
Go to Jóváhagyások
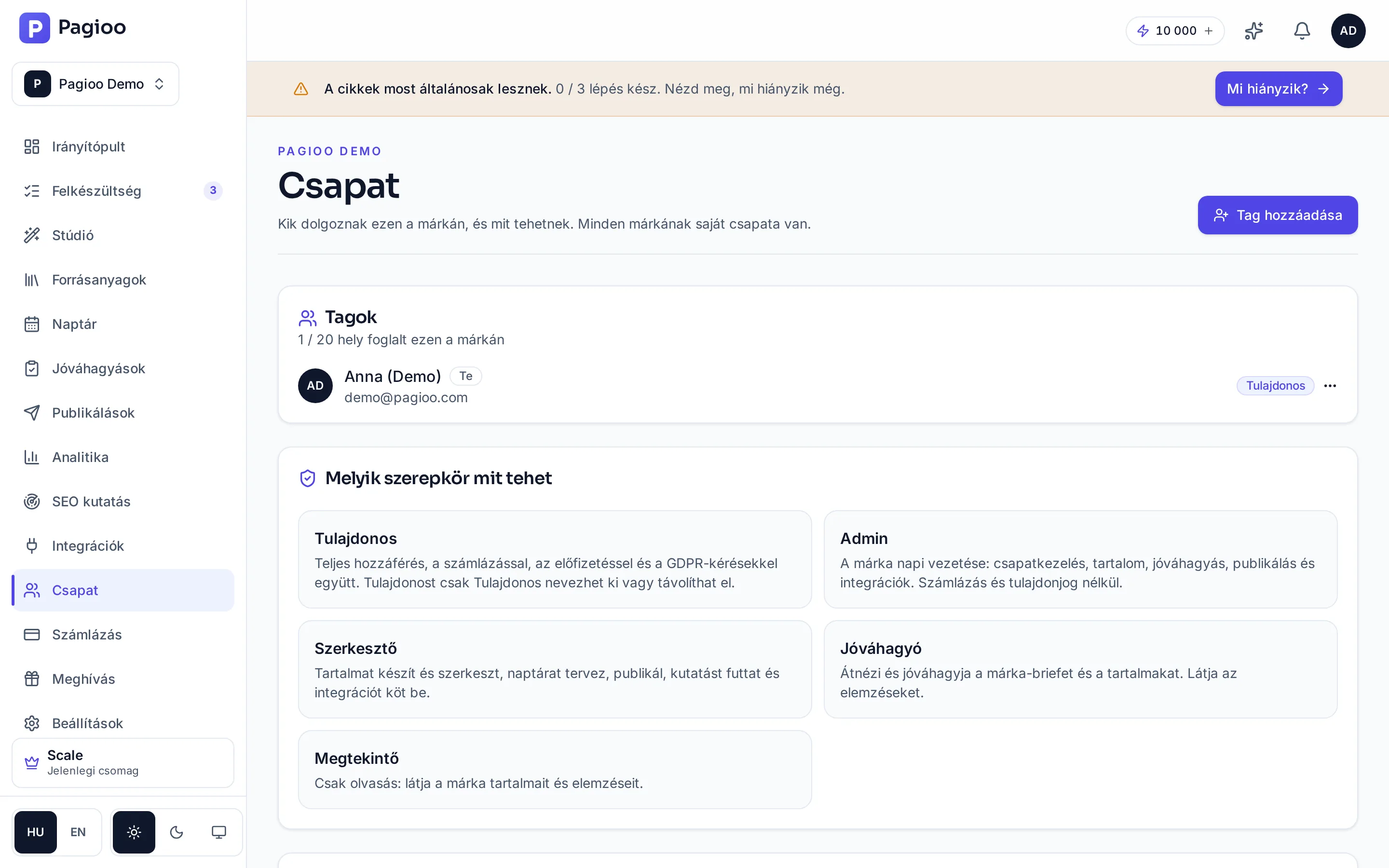point(123,368)
